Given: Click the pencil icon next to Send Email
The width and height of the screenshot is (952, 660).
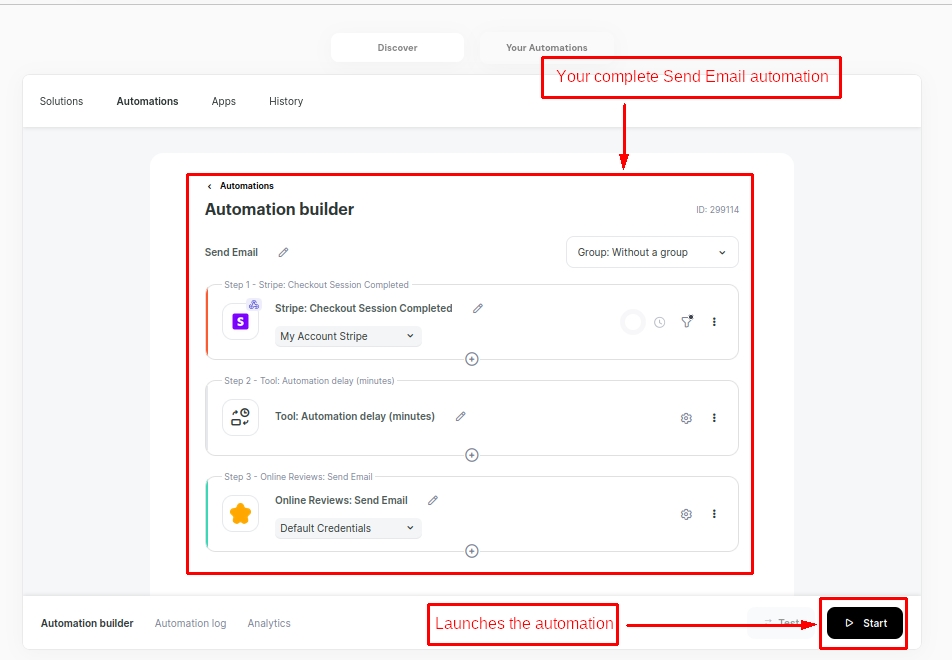Looking at the screenshot, I should pyautogui.click(x=284, y=253).
